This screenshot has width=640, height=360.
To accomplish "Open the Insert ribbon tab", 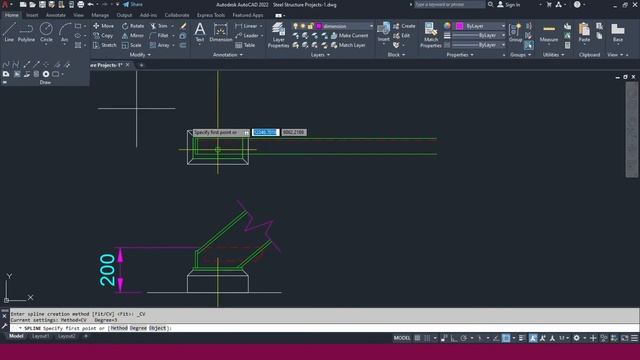I will (32, 15).
